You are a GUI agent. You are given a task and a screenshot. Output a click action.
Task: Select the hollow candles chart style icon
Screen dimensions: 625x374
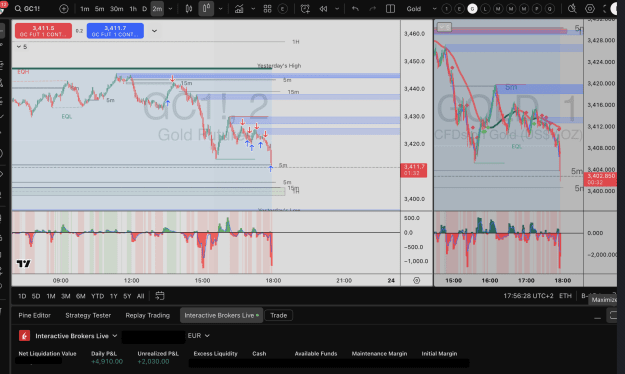pyautogui.click(x=206, y=8)
